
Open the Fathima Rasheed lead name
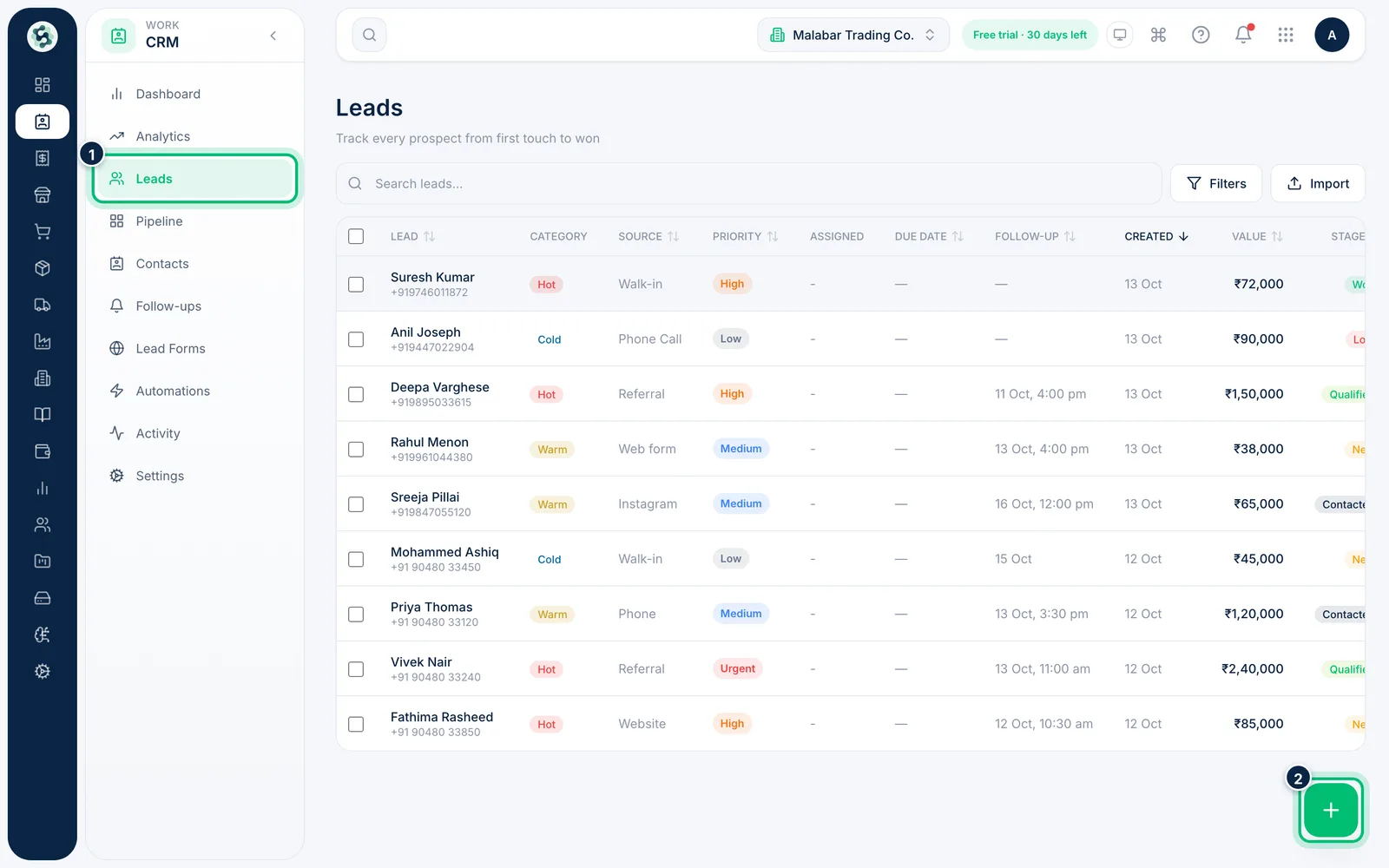[442, 717]
